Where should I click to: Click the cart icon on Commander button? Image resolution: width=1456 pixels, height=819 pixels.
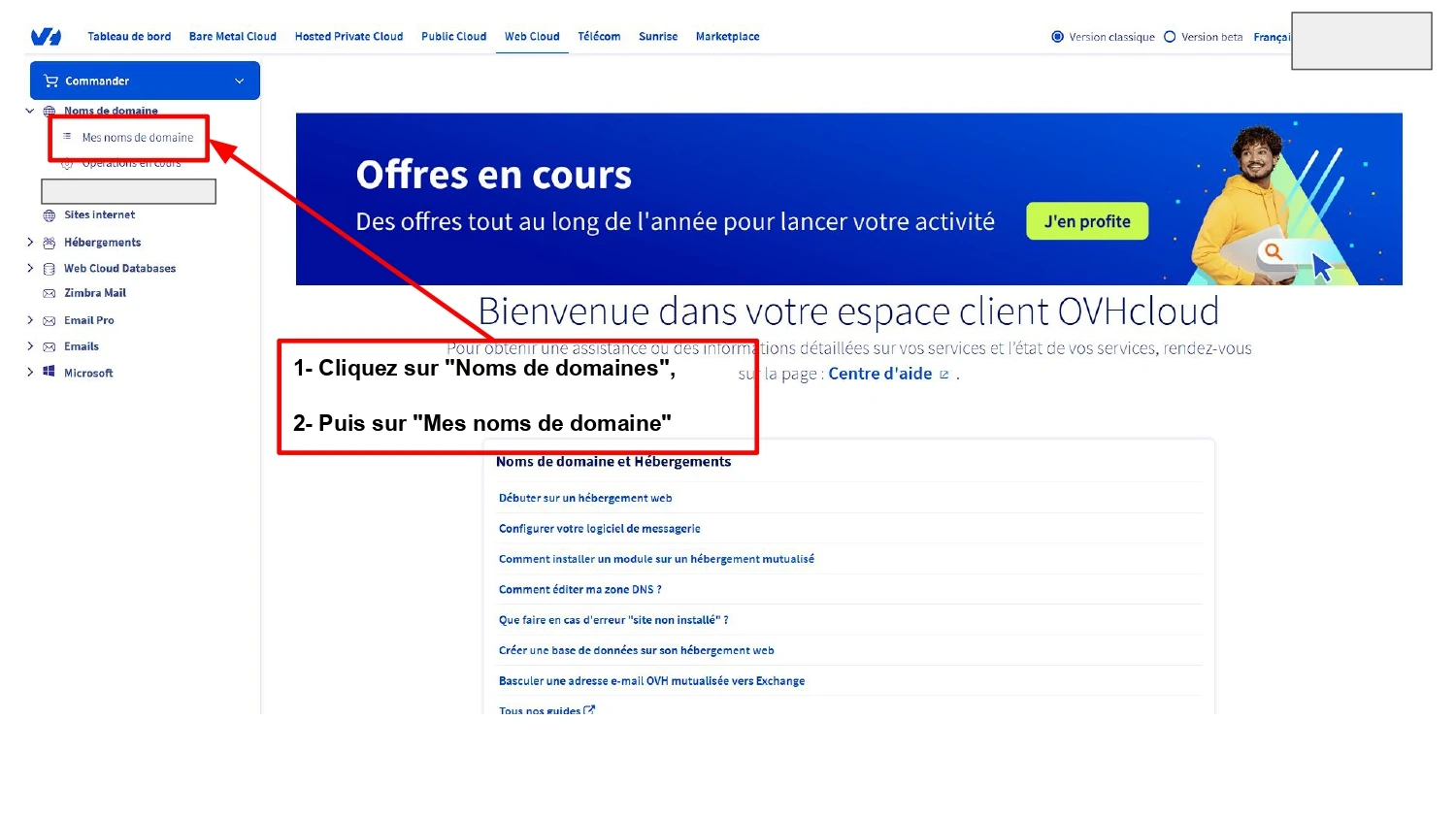50,81
